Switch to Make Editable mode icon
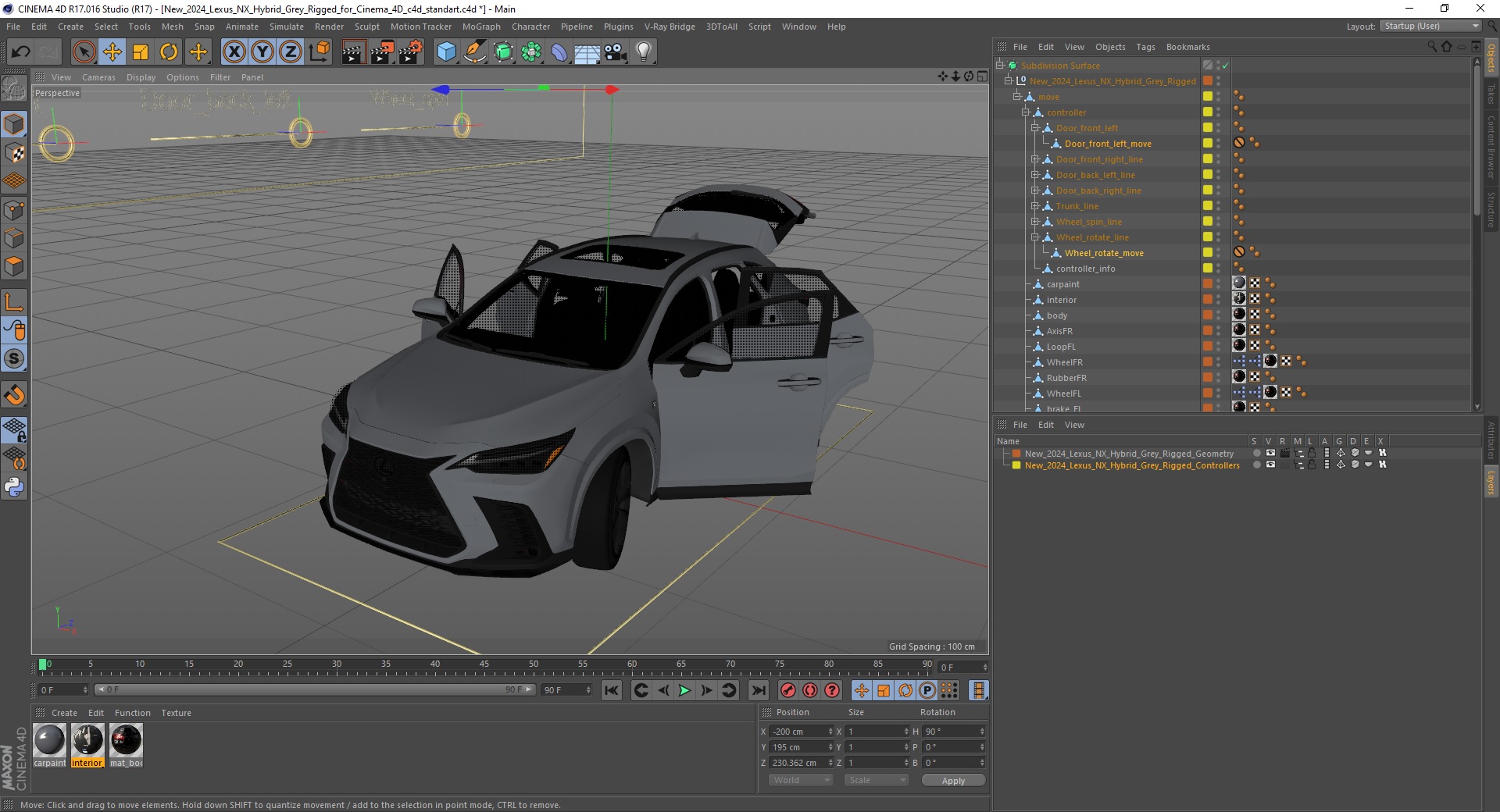Screen dimensions: 1500x812 [14, 88]
